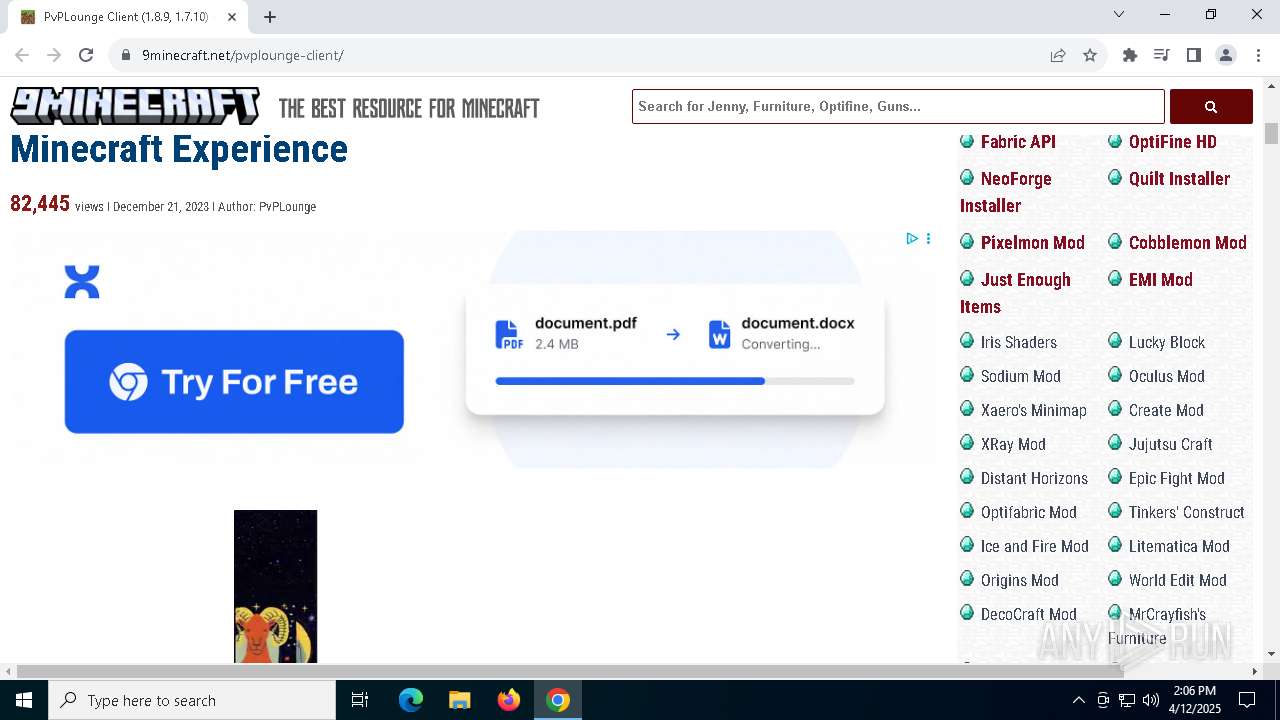The width and height of the screenshot is (1280, 720).
Task: Close the PvPLounge Client tab
Action: pyautogui.click(x=232, y=17)
